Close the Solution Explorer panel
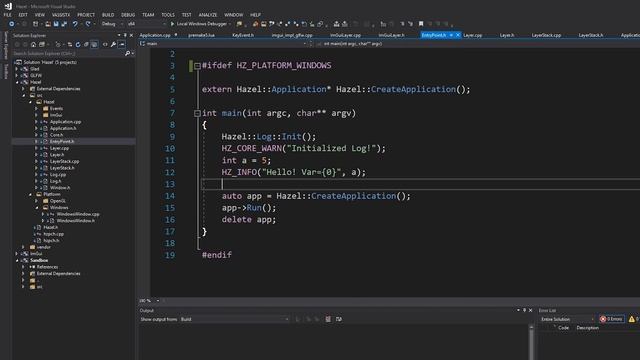Screen dimensions: 640x360 131,36
